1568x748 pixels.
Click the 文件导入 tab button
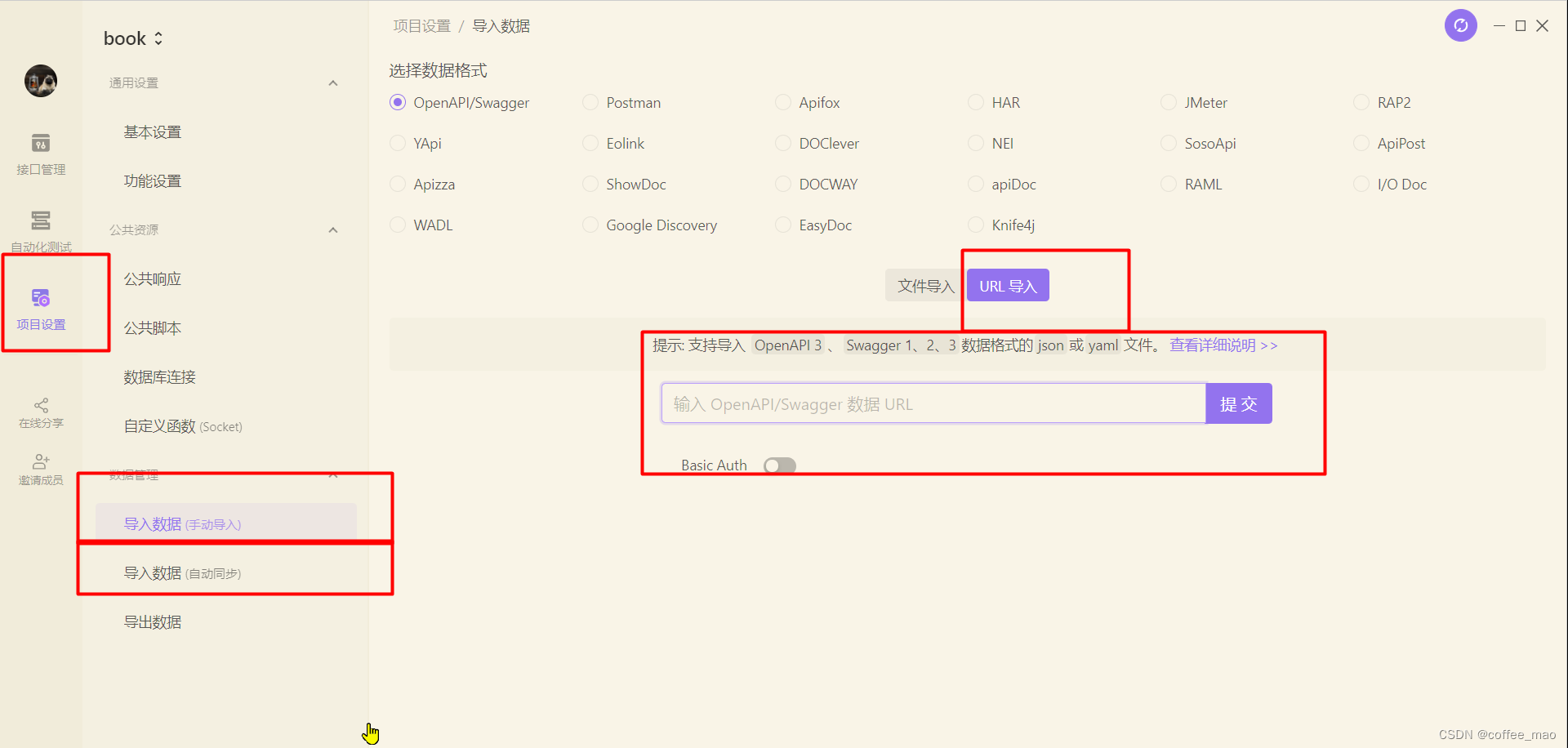click(924, 285)
